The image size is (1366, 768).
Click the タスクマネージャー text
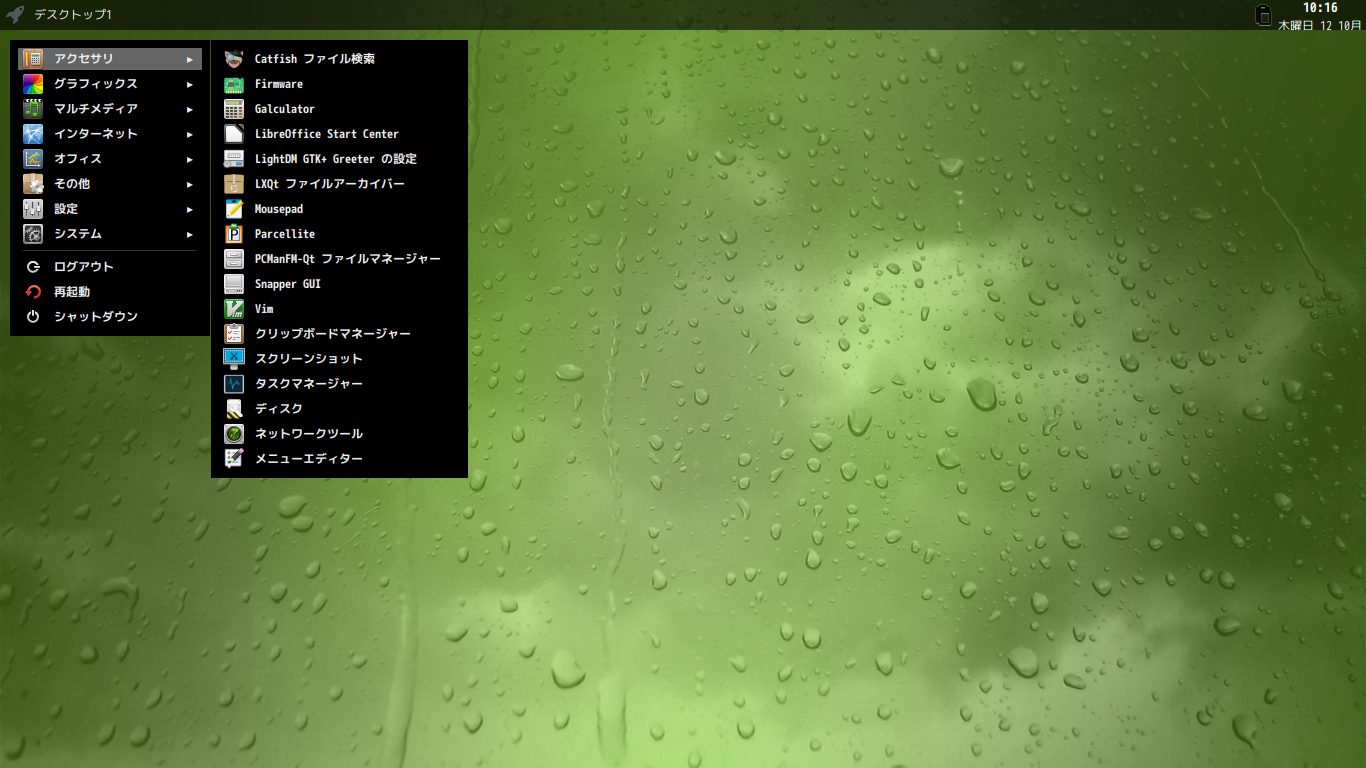[309, 384]
